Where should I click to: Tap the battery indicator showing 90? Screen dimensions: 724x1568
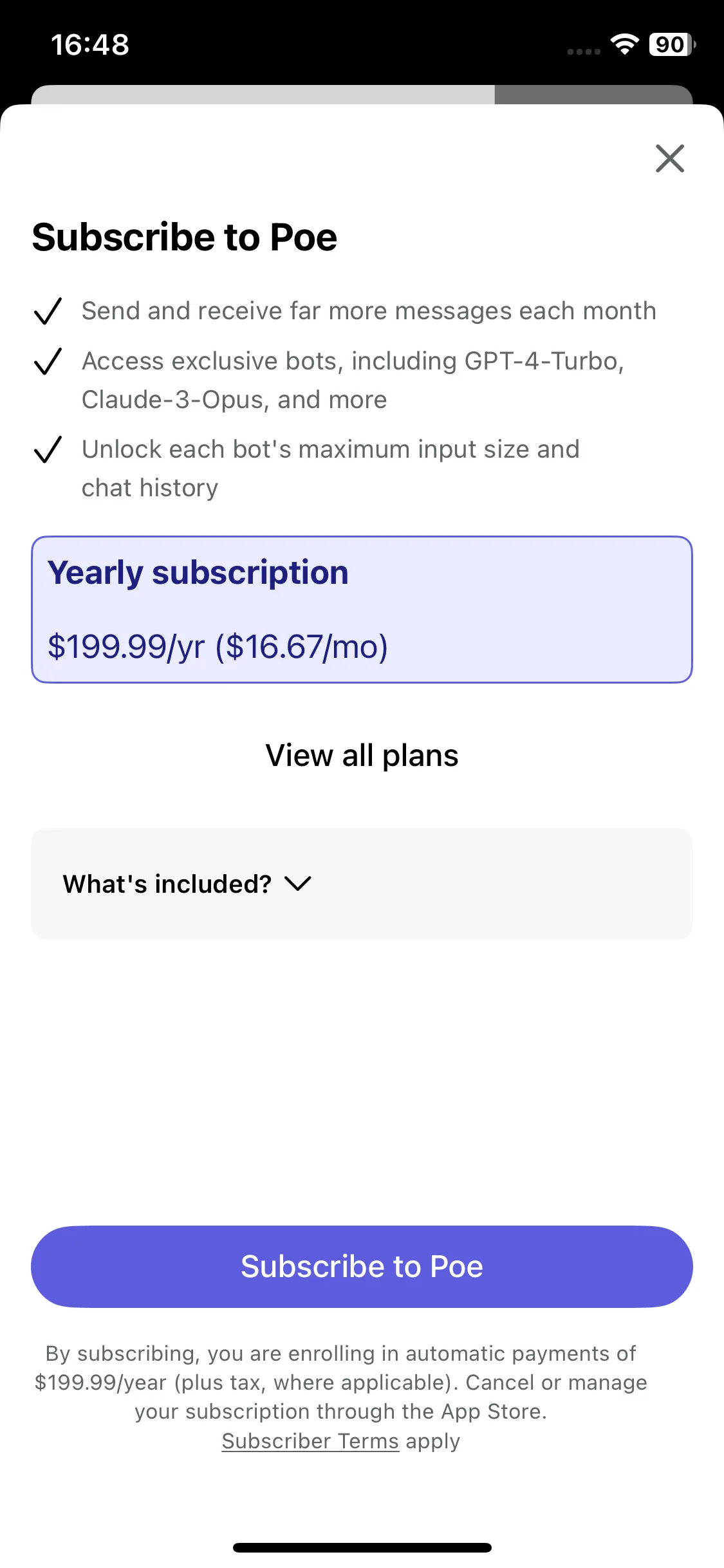pos(672,44)
